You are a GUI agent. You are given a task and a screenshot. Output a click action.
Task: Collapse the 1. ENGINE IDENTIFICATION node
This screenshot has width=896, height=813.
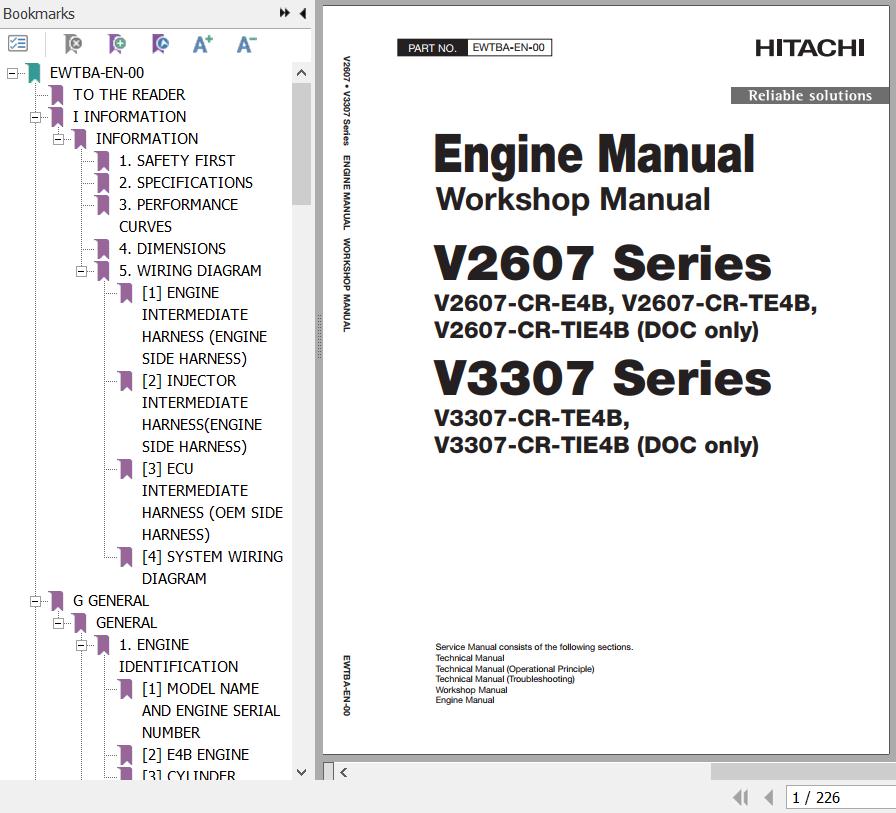pyautogui.click(x=82, y=645)
